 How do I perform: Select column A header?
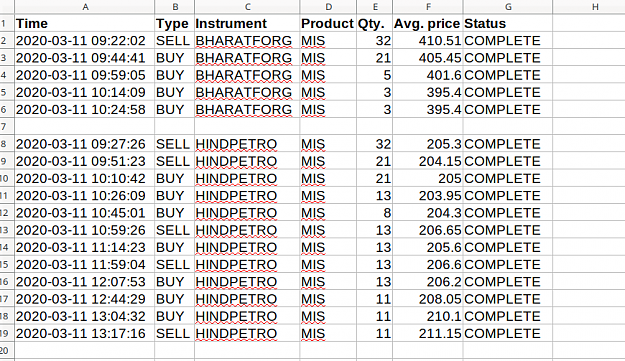[85, 7]
